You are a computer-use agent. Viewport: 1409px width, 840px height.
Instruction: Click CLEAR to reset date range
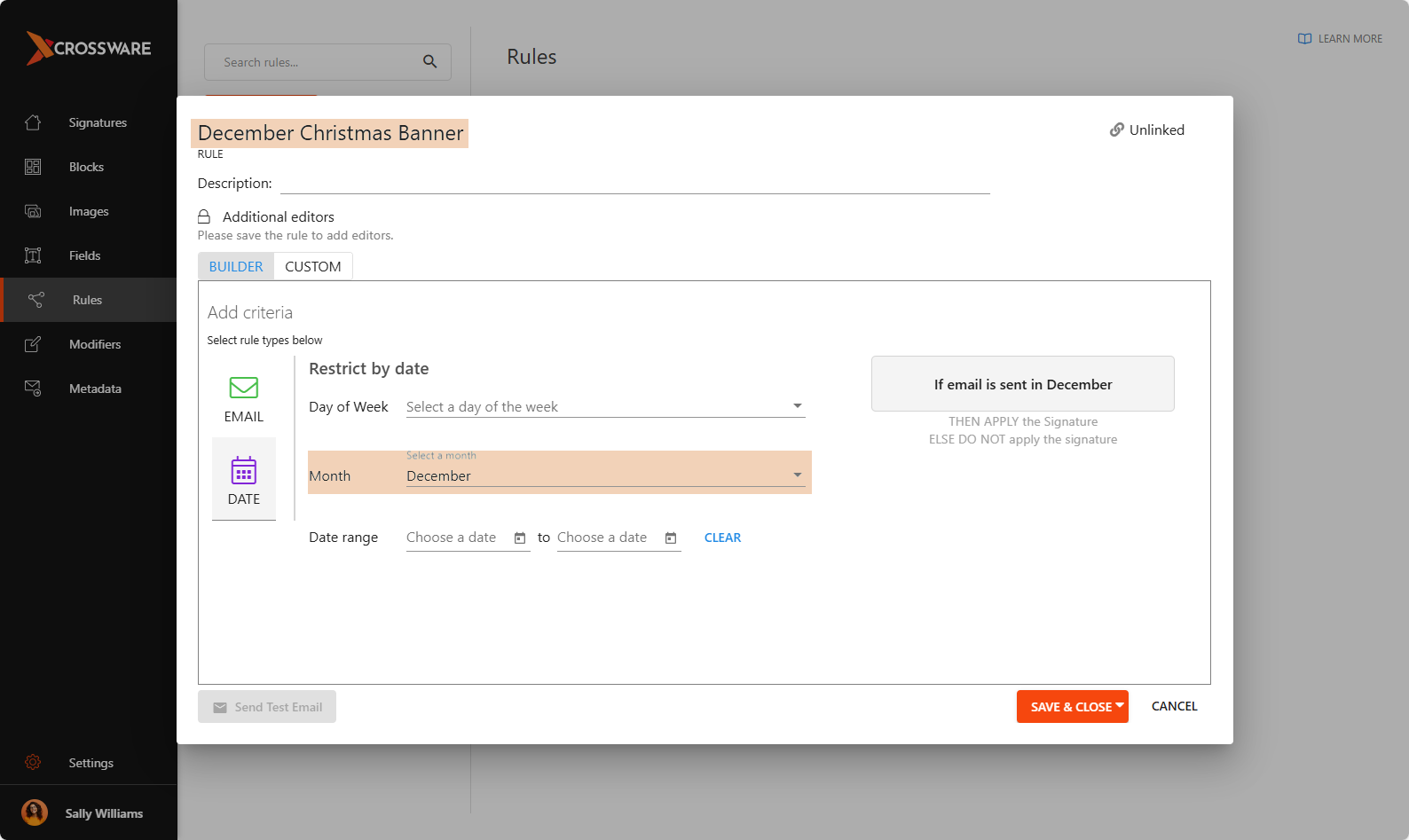(x=722, y=538)
